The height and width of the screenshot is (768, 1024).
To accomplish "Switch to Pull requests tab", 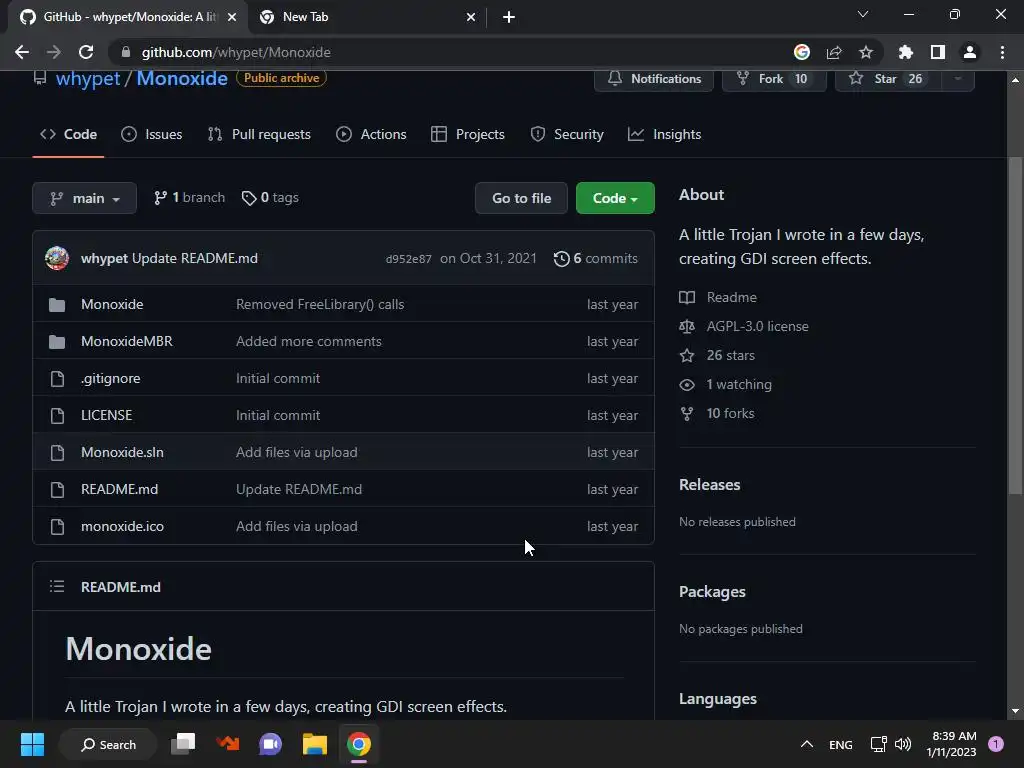I will (x=259, y=135).
